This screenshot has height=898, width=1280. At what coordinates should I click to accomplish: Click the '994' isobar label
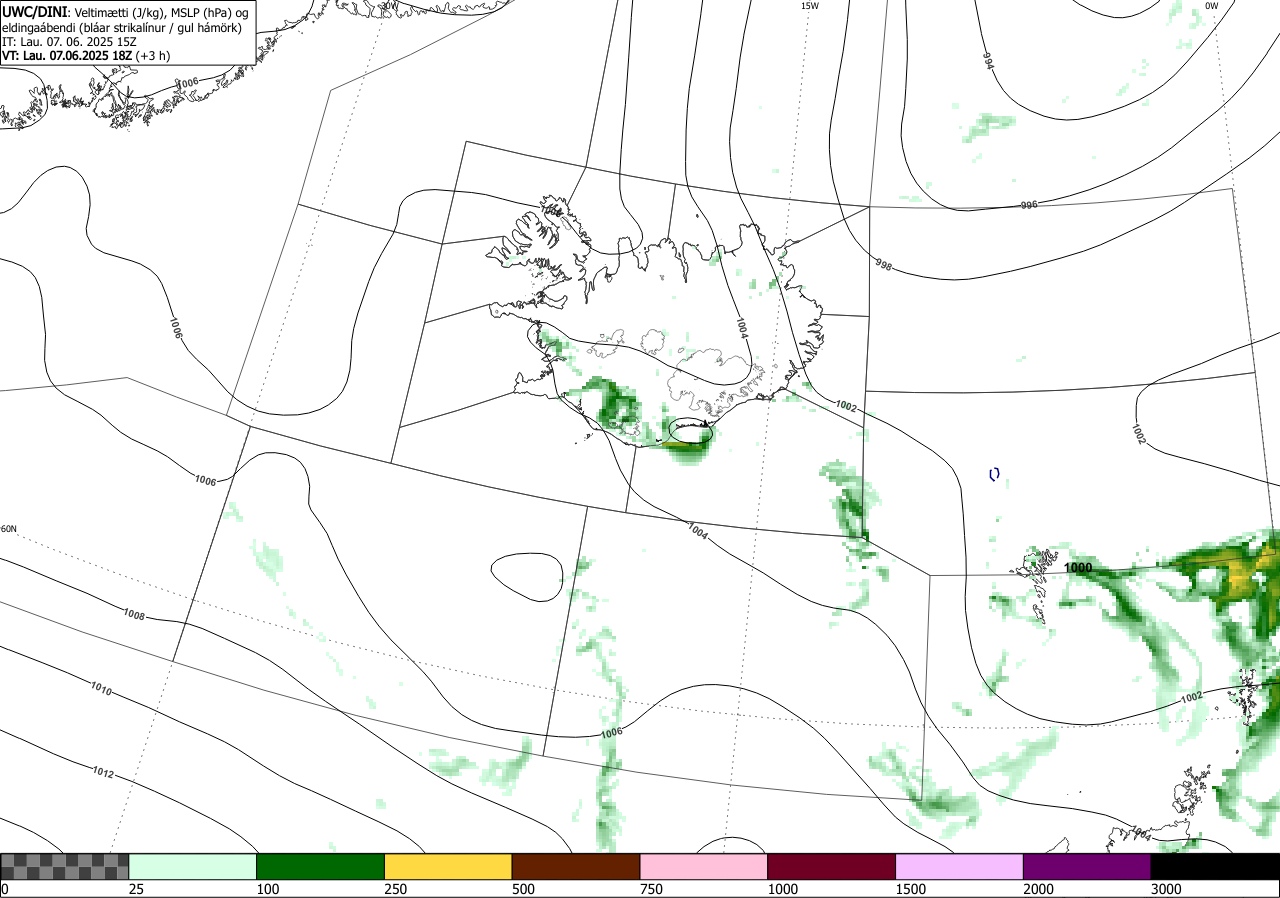pyautogui.click(x=989, y=61)
